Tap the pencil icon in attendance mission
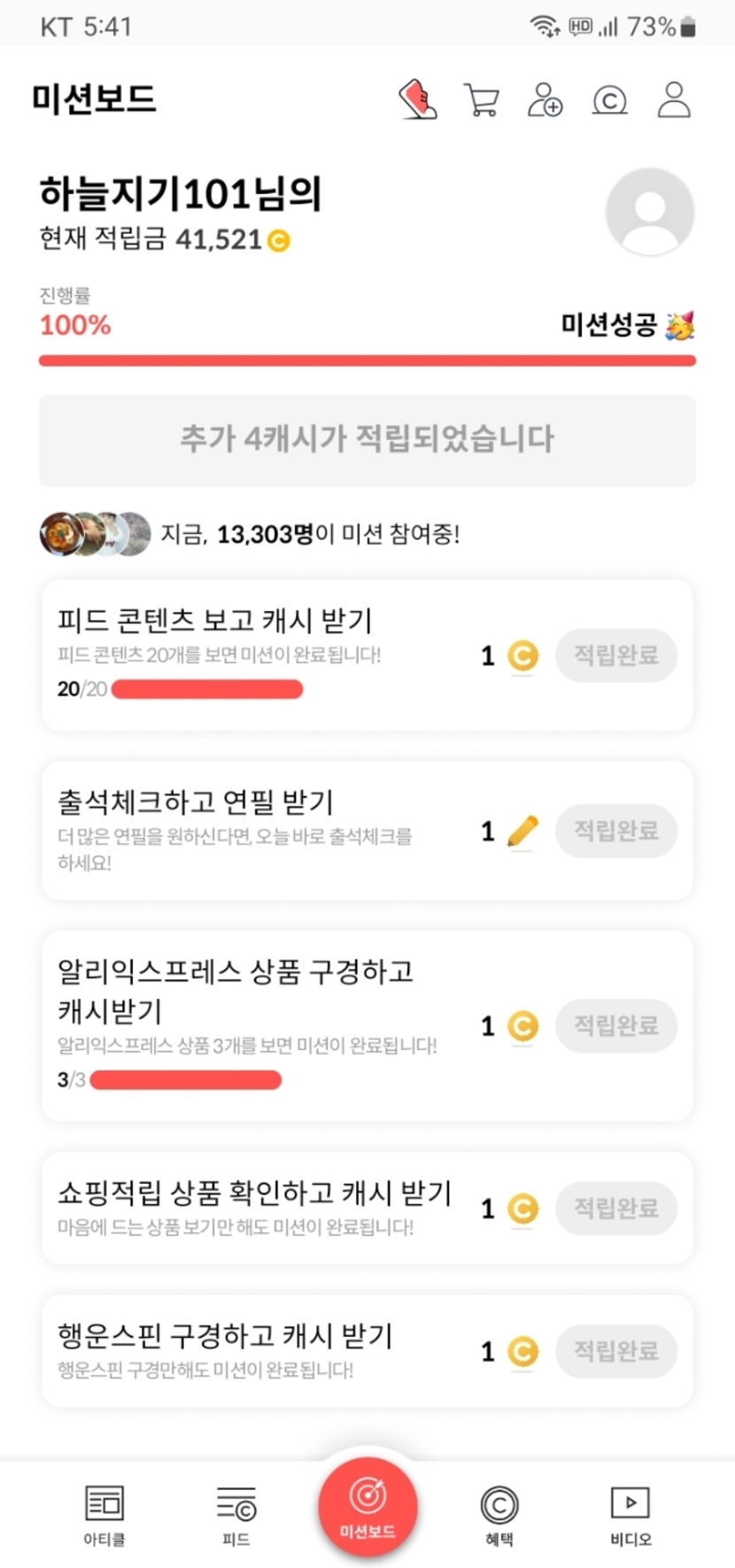Image resolution: width=735 pixels, height=1568 pixels. click(x=522, y=831)
